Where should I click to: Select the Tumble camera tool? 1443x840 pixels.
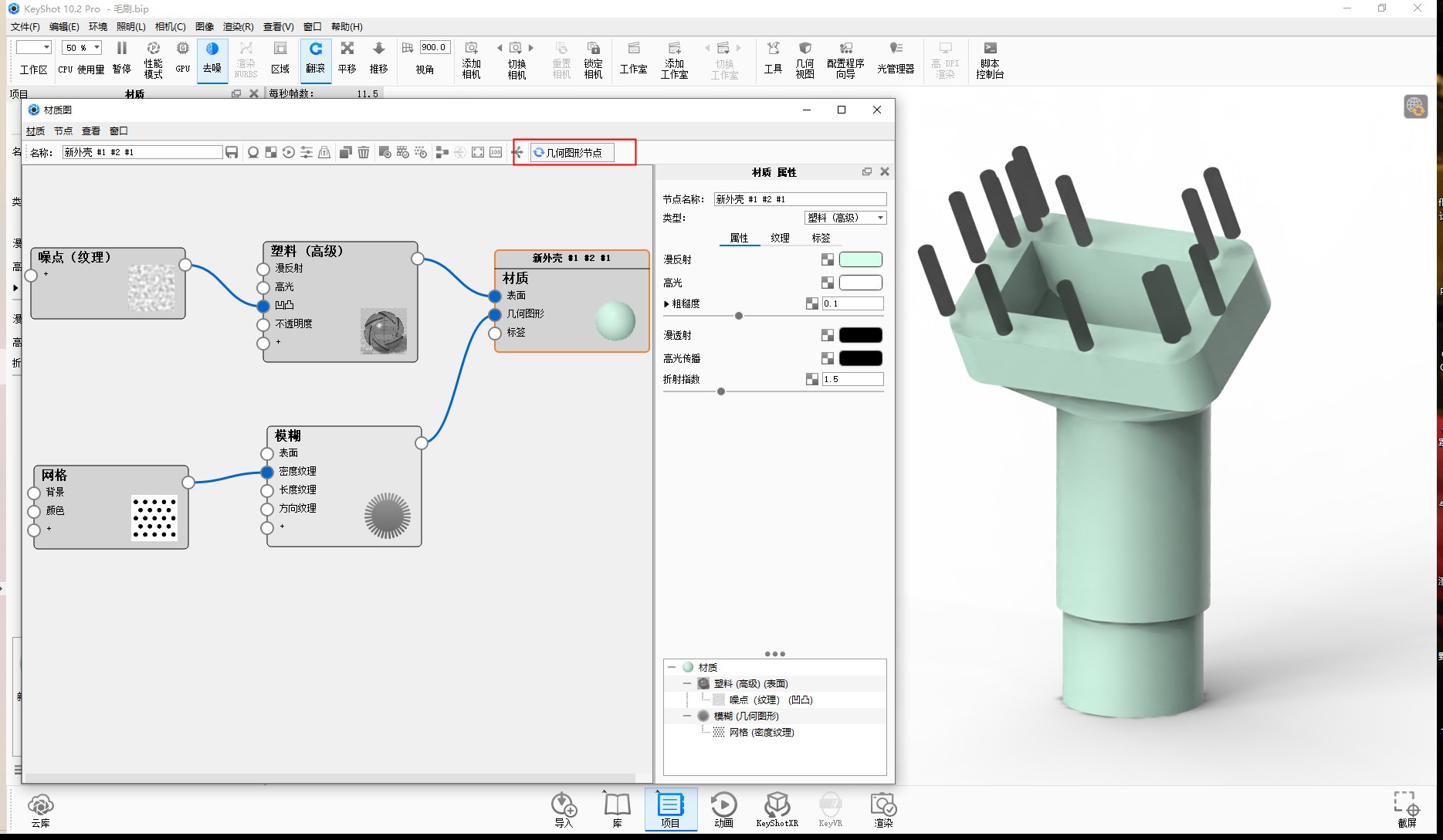point(315,58)
